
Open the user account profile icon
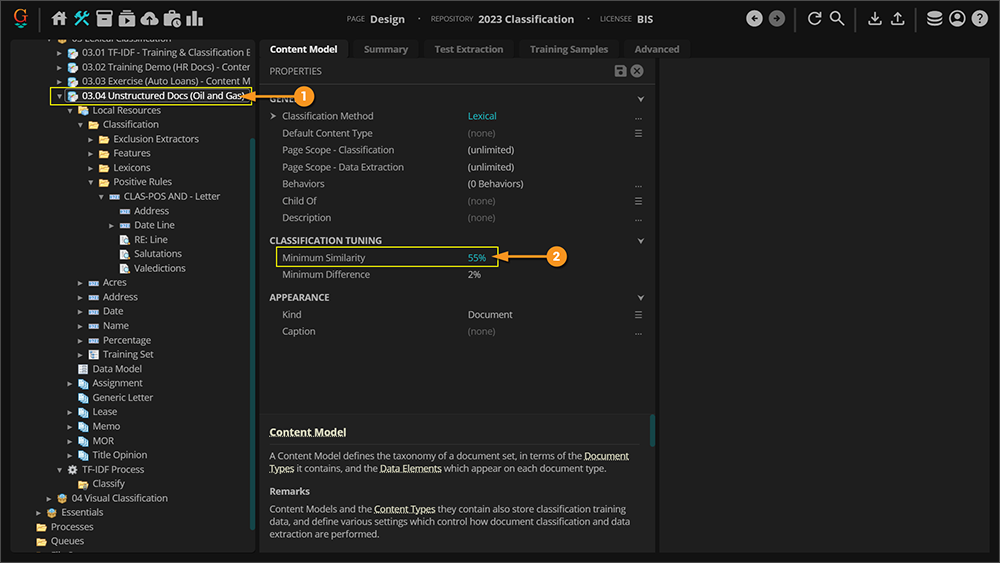point(957,19)
